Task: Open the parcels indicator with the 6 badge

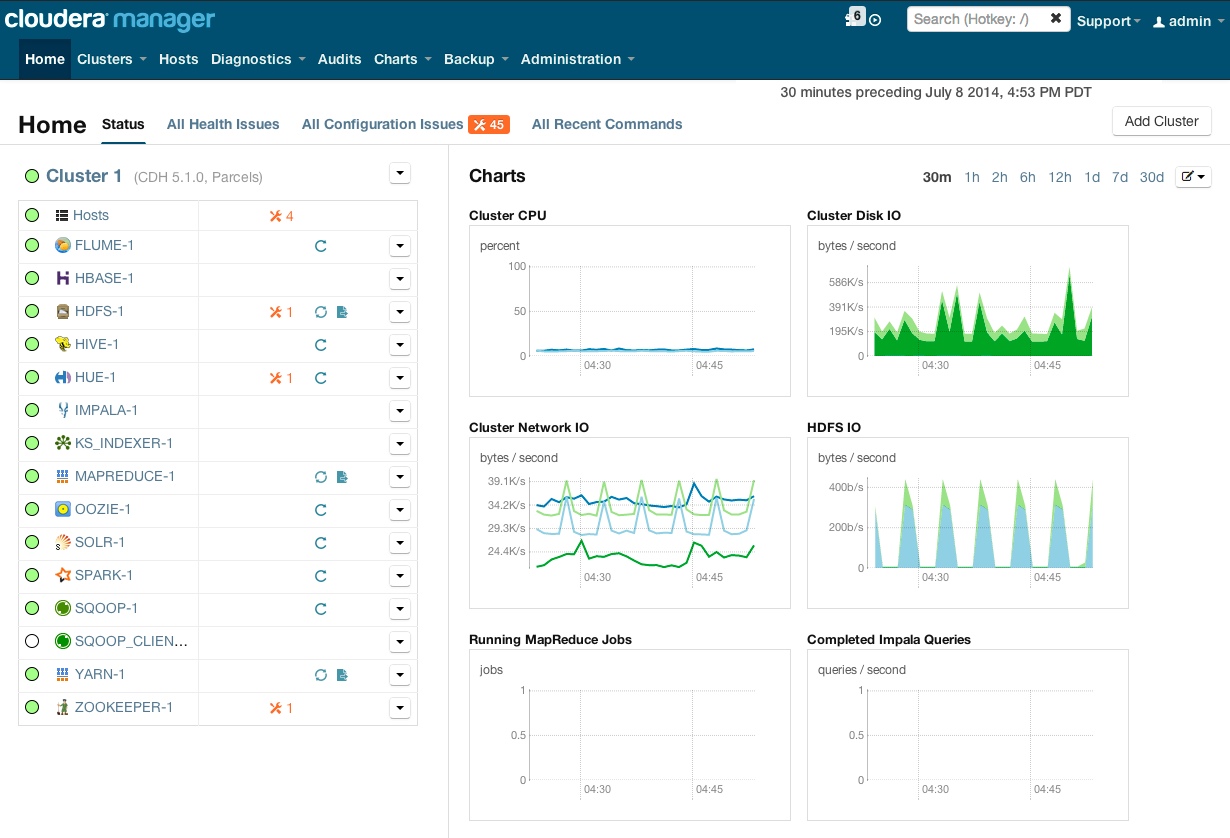Action: click(854, 17)
